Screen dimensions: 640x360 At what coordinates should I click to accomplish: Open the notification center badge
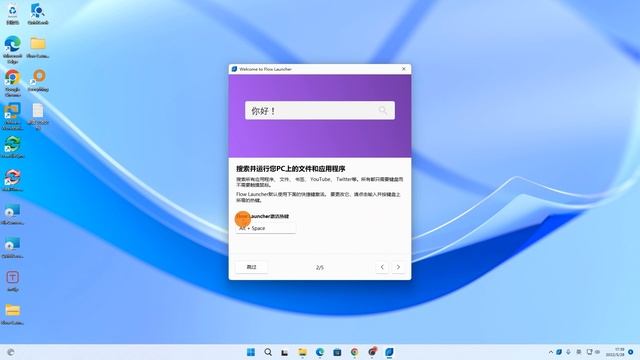(x=631, y=352)
